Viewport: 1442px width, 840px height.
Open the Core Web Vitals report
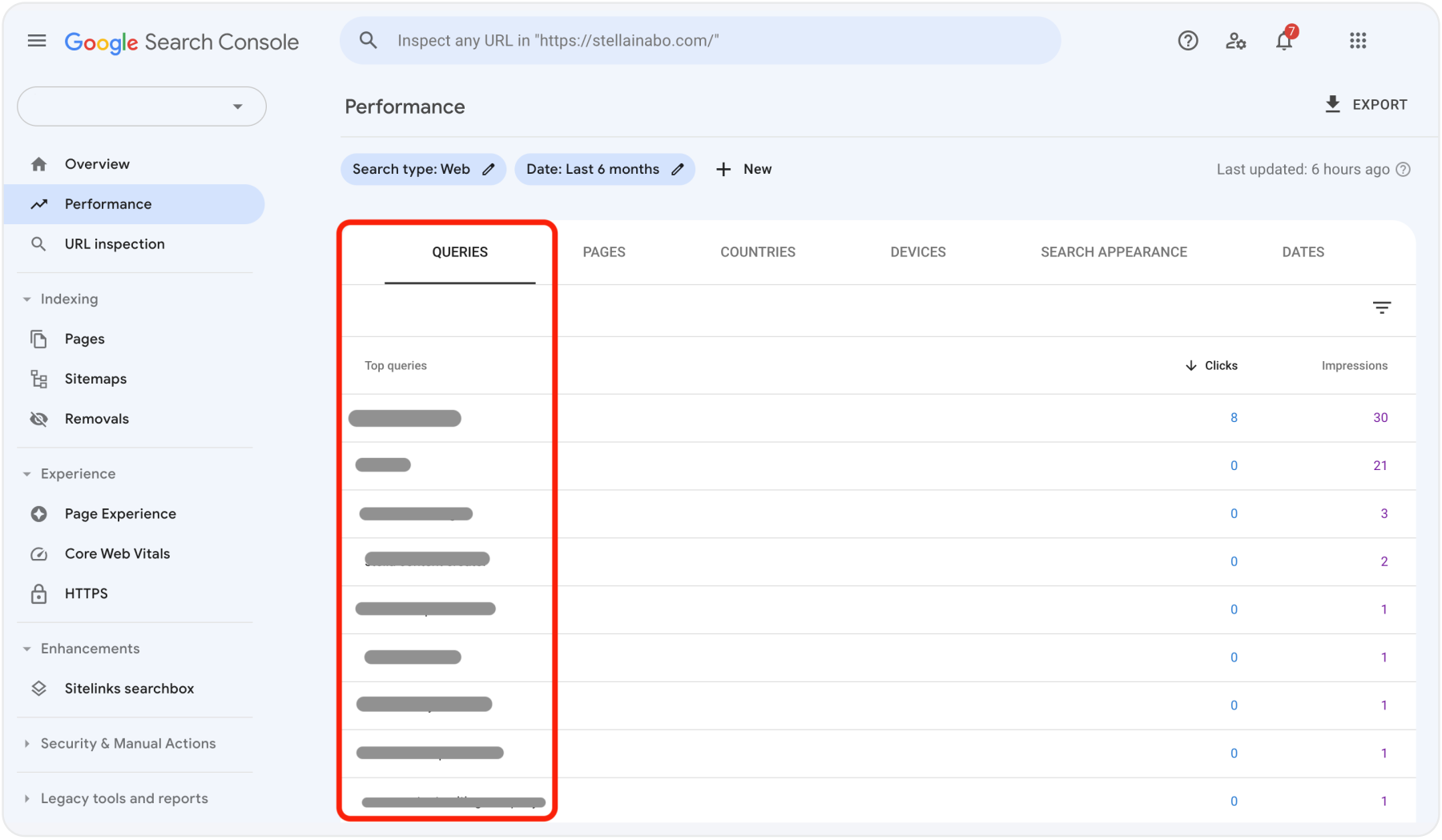click(117, 553)
